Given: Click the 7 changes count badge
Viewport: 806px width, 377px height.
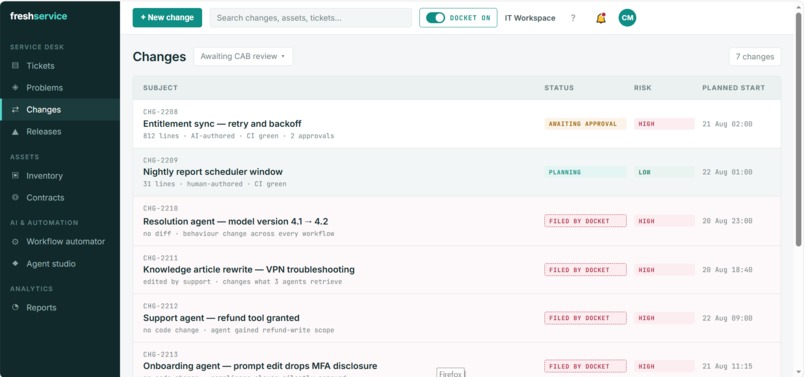Looking at the screenshot, I should [755, 57].
